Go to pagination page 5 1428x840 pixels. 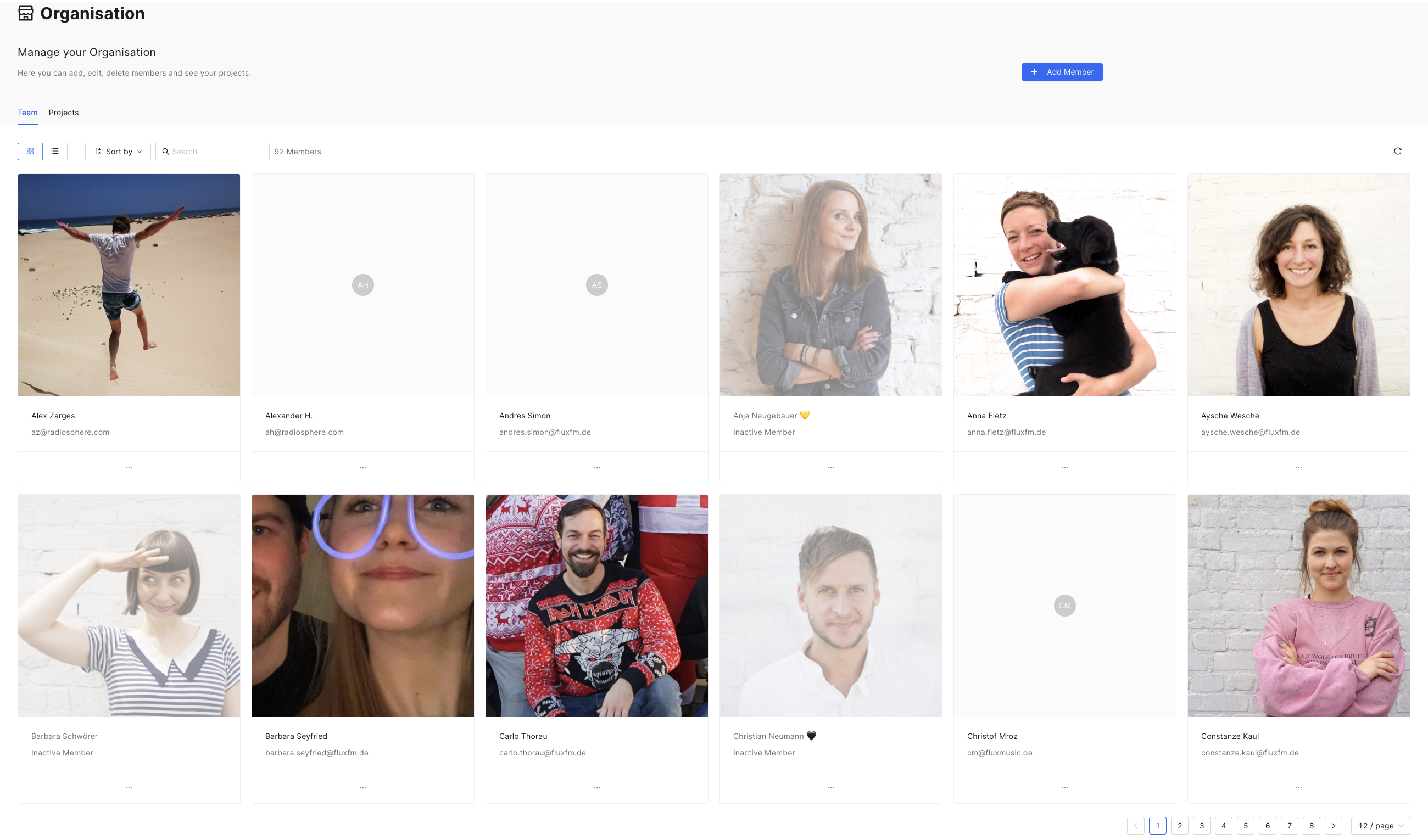[x=1246, y=826]
